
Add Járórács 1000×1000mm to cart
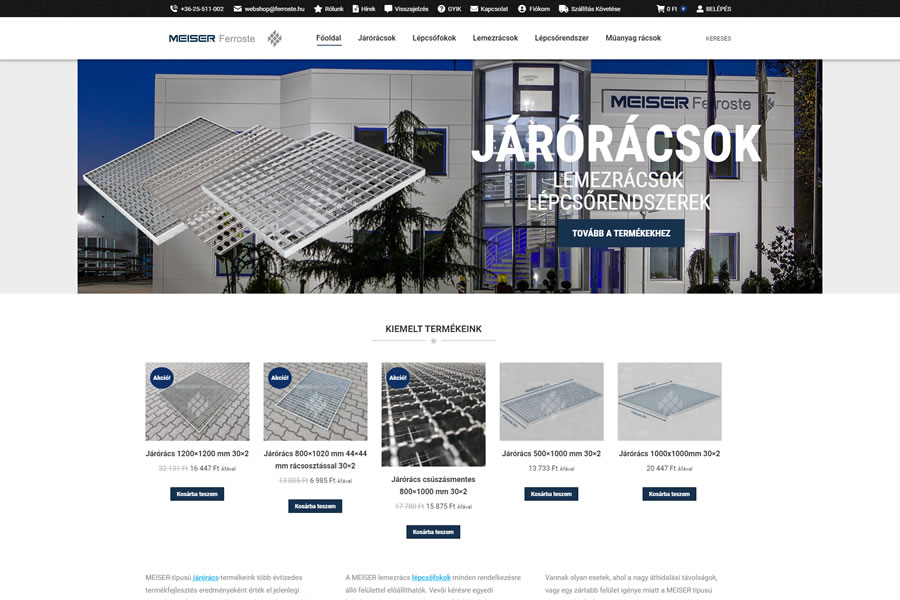(x=669, y=494)
